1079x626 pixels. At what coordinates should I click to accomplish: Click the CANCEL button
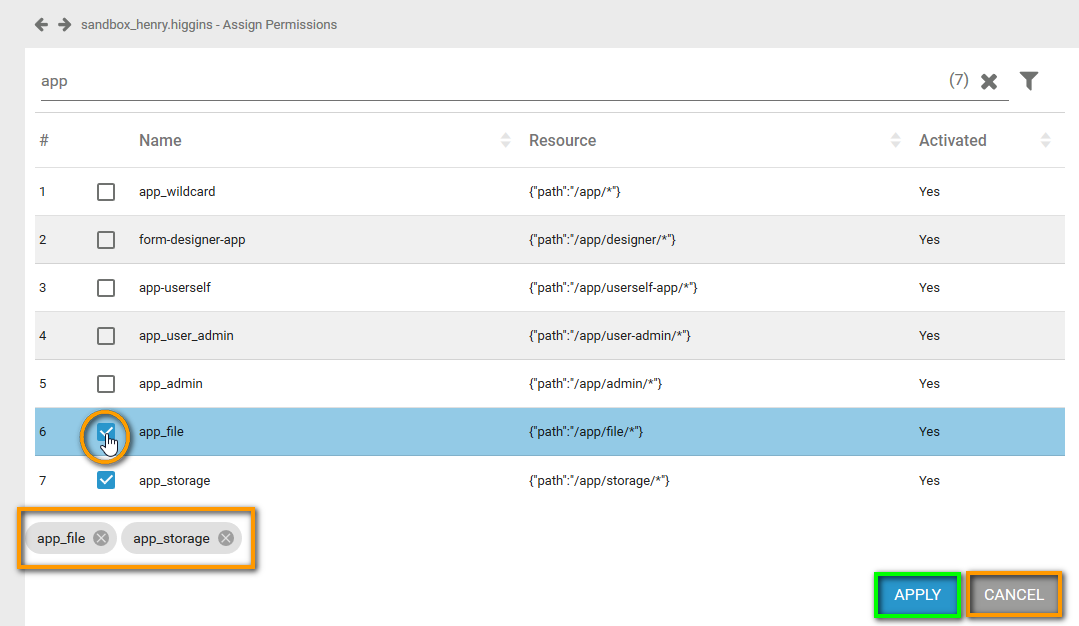[1013, 594]
